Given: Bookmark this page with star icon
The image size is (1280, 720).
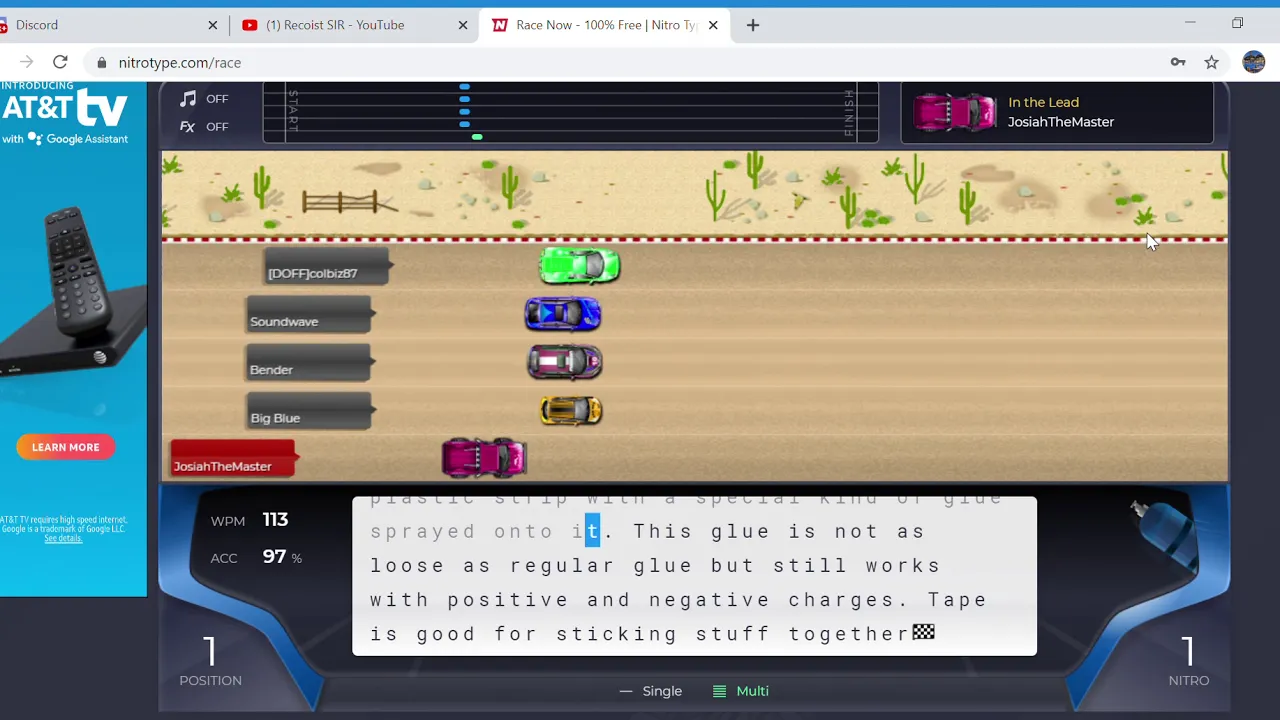Looking at the screenshot, I should click(1211, 62).
